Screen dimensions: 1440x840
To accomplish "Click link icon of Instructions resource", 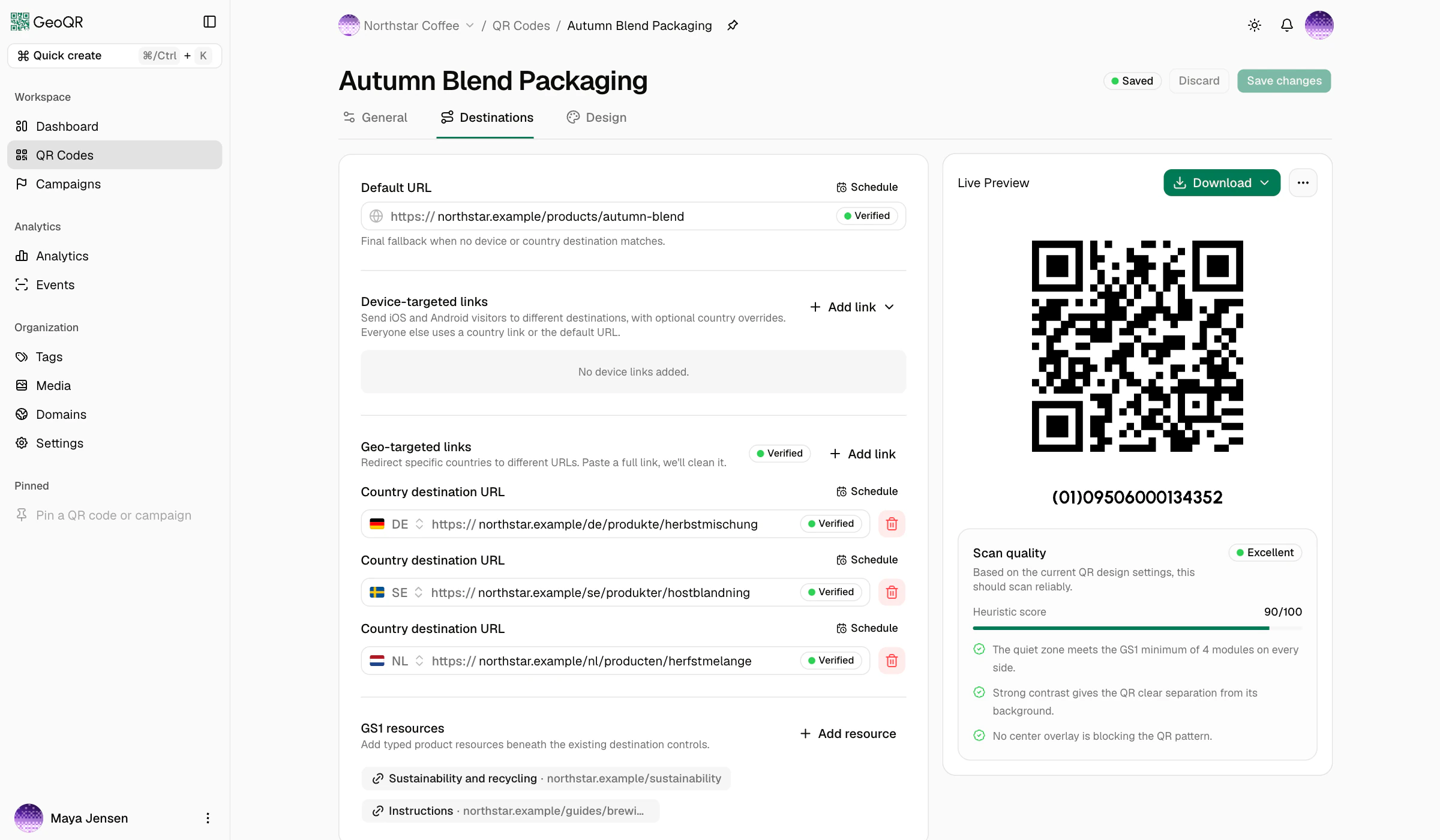I will (378, 811).
